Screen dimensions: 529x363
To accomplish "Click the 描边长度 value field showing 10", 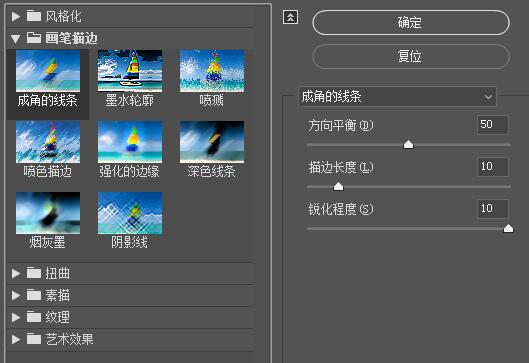I will (493, 167).
